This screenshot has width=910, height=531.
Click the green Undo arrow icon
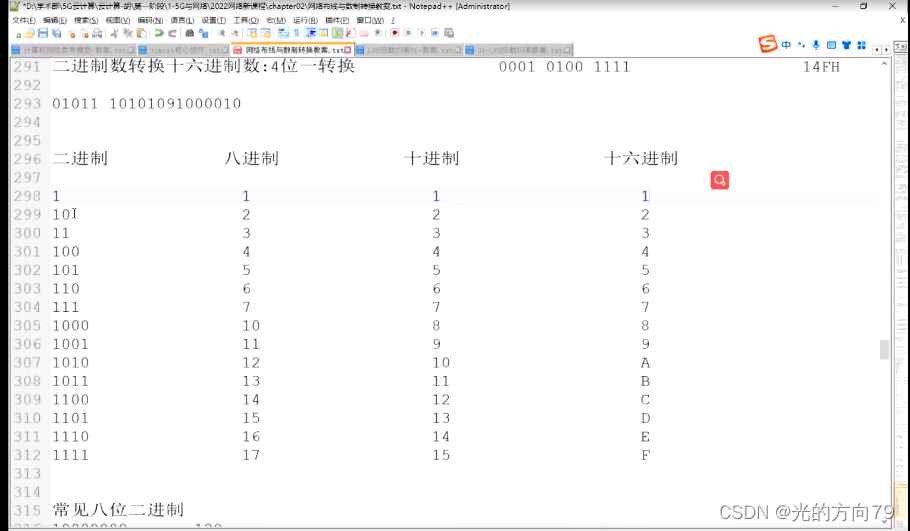[159, 33]
